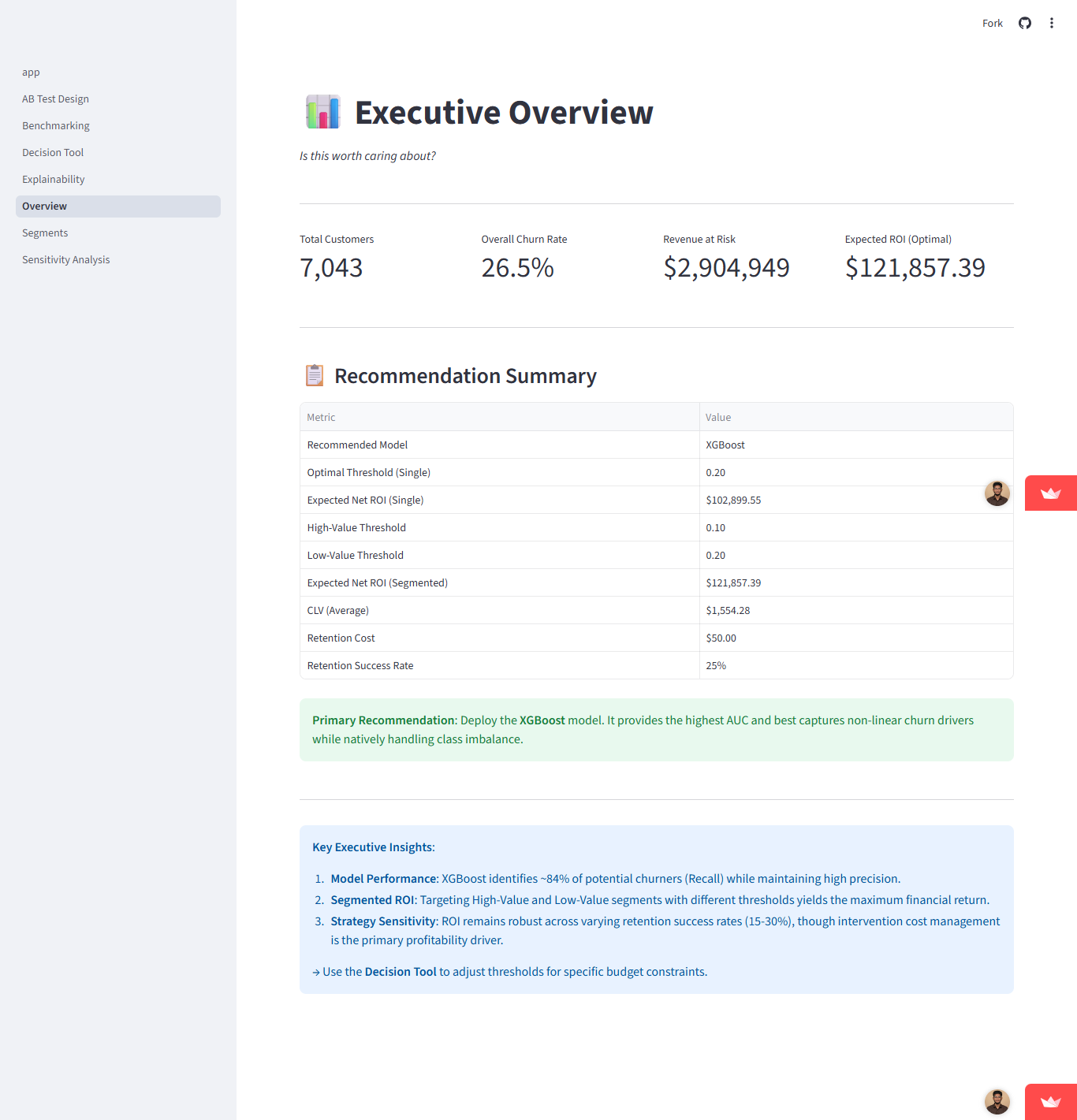The height and width of the screenshot is (1120, 1077).
Task: Select the CLV (Average) row label
Action: (x=500, y=610)
